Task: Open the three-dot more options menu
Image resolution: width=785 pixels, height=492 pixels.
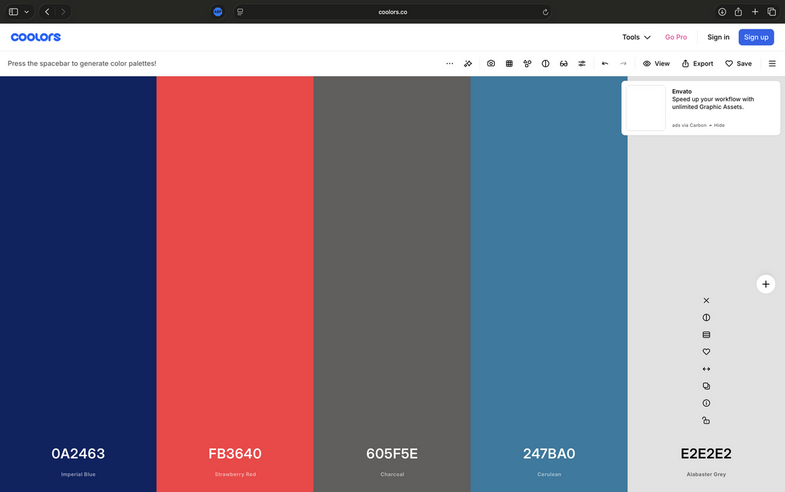Action: 449,63
